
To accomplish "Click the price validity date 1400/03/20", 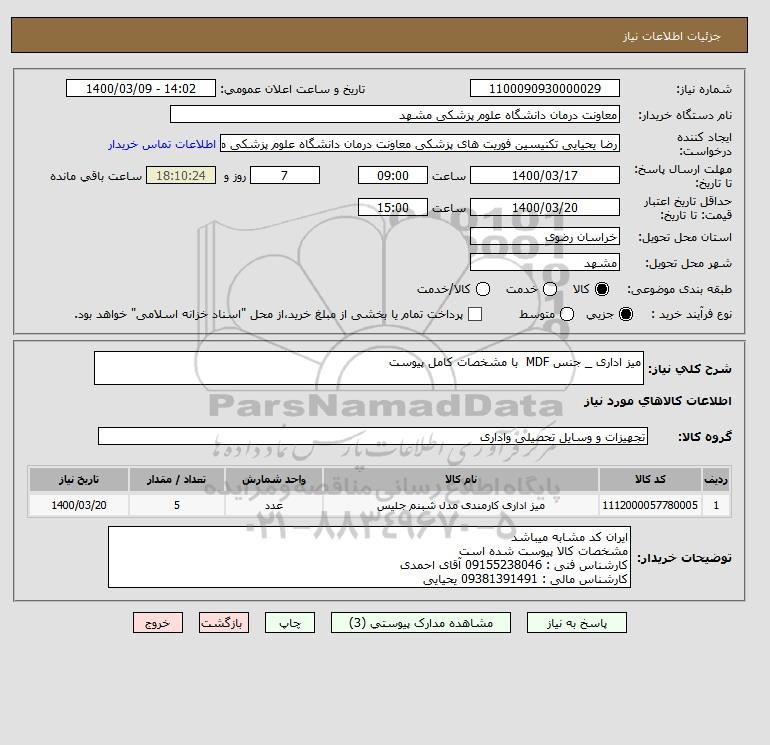I will 545,207.
